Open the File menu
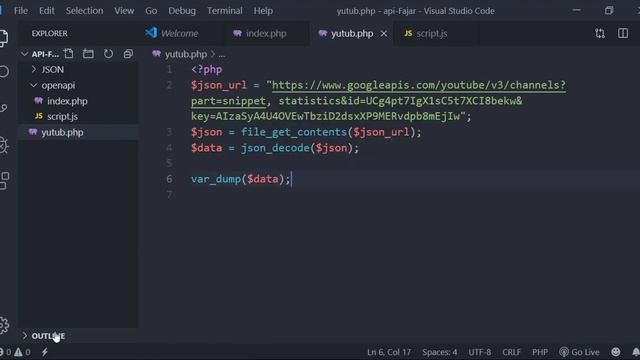The image size is (640, 360). pyautogui.click(x=21, y=11)
